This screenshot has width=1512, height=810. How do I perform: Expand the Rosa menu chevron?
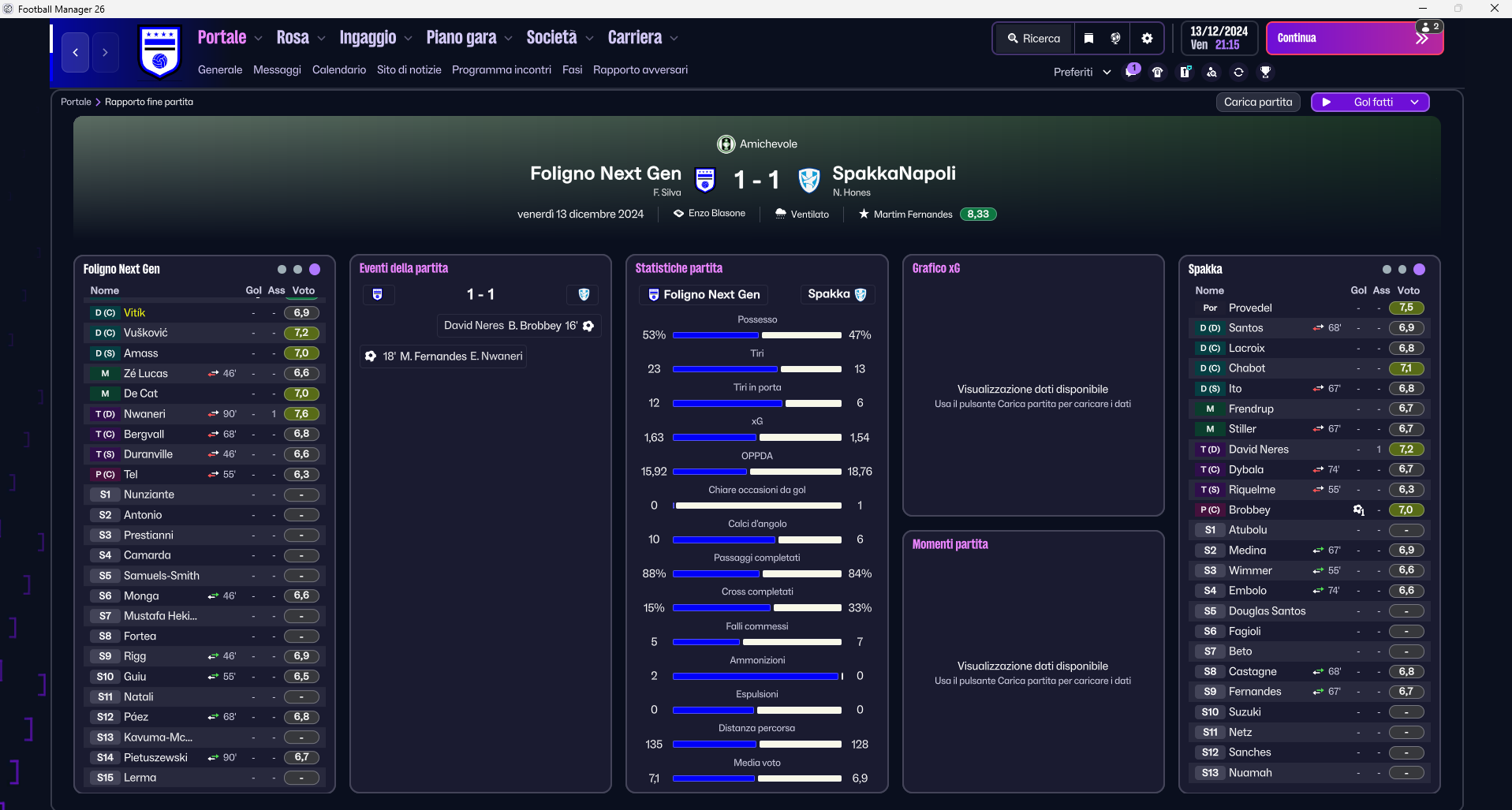coord(321,38)
